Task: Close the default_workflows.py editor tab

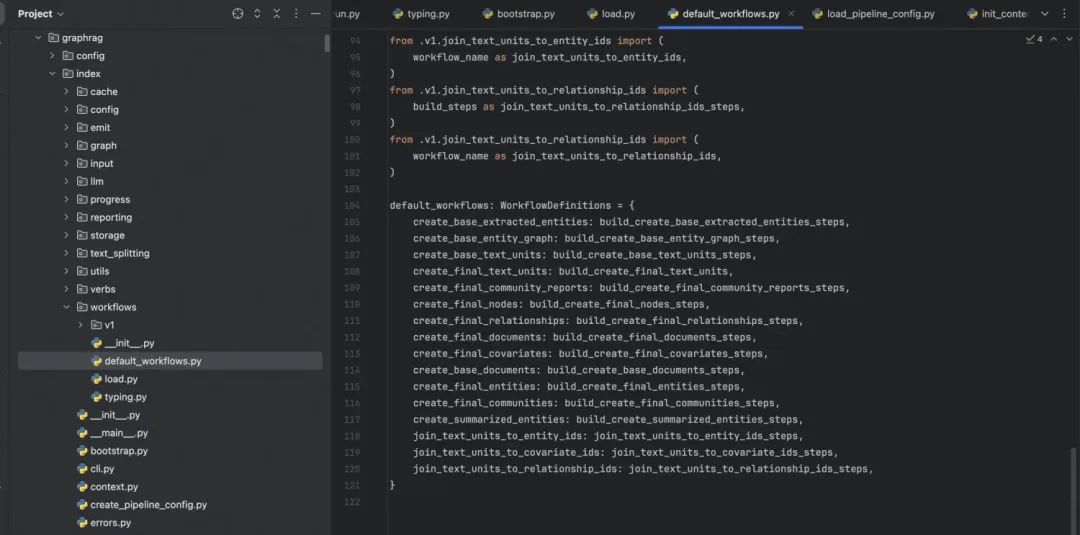Action: pos(792,14)
